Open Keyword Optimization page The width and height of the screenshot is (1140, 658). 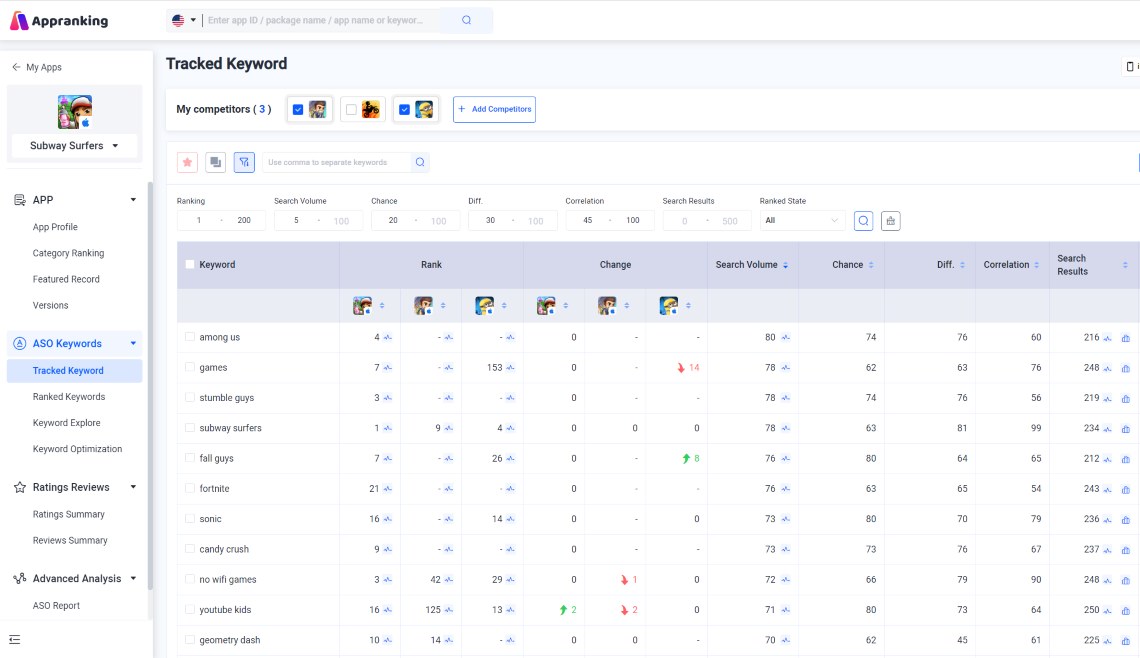tap(78, 449)
